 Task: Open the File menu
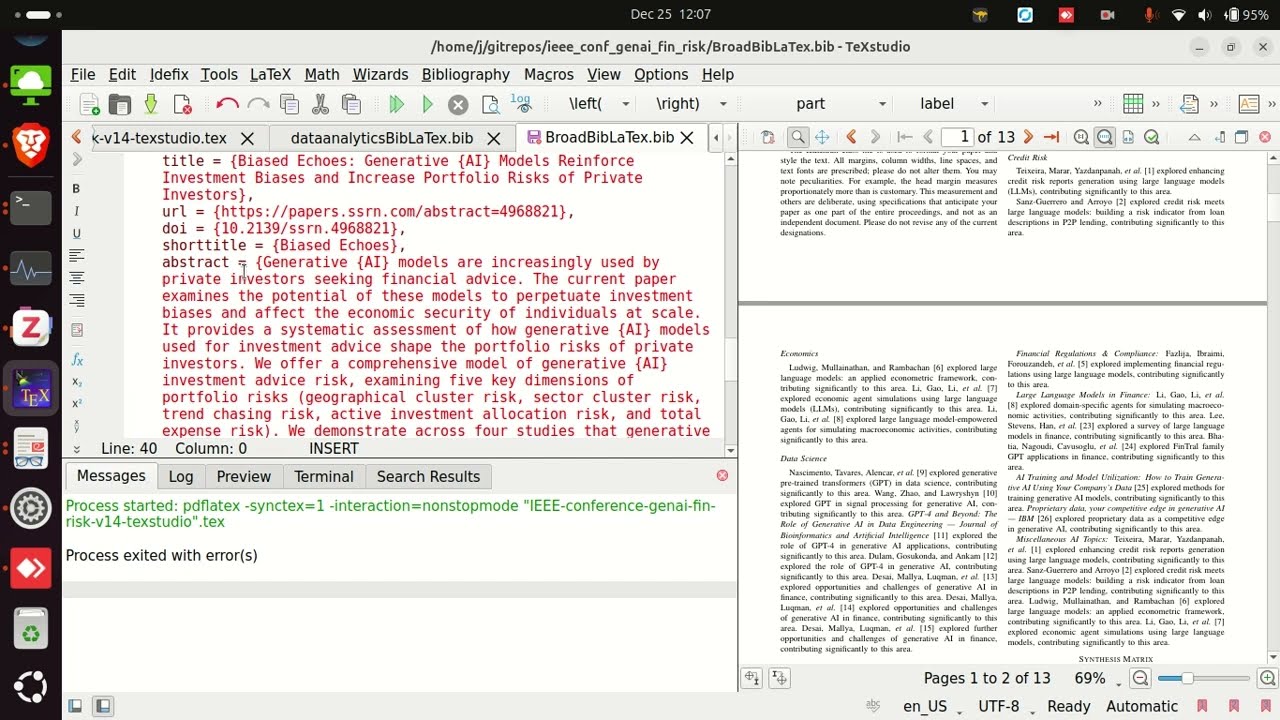[x=83, y=74]
